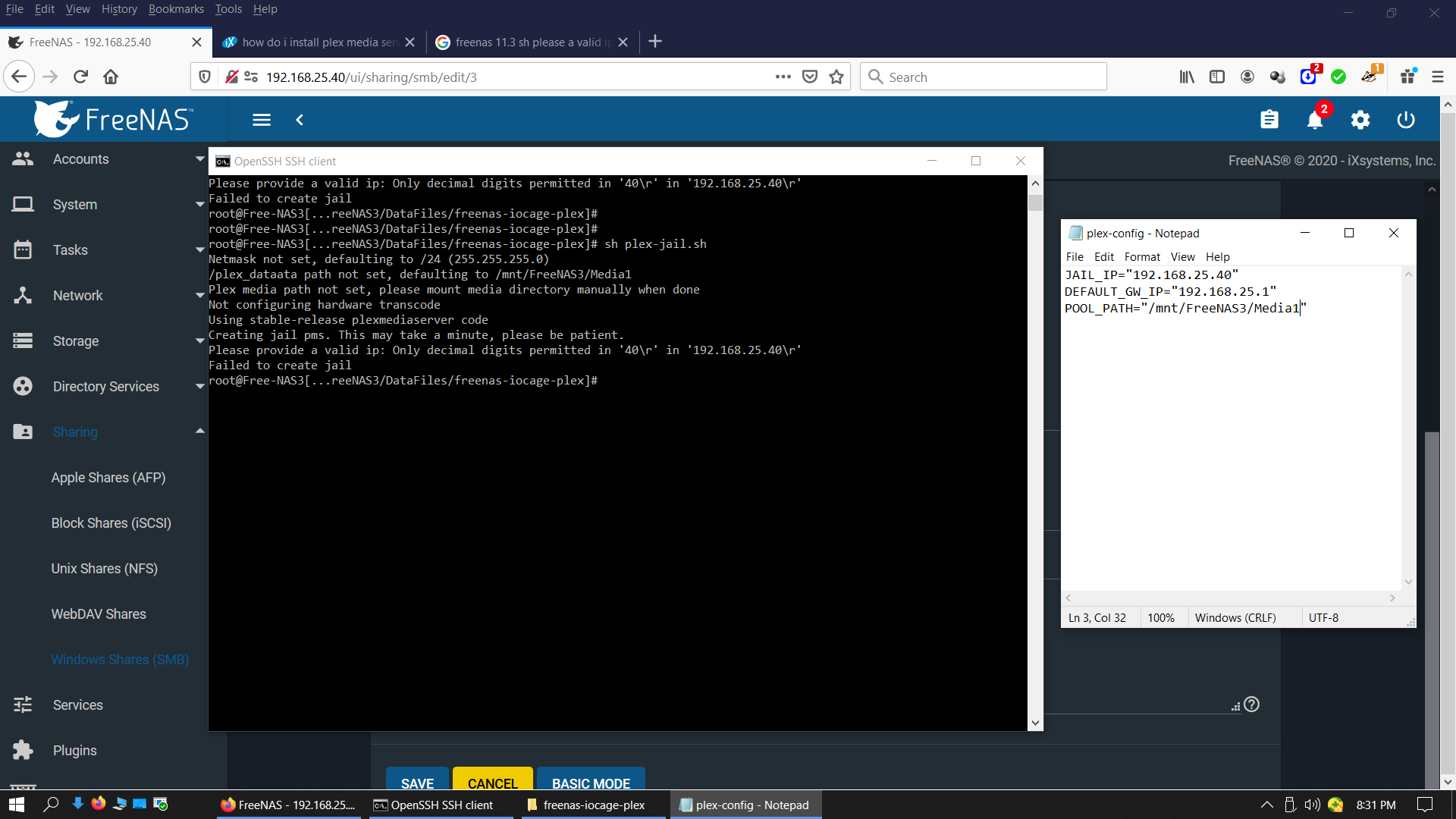Click the tracking protection shield icon

[x=205, y=77]
